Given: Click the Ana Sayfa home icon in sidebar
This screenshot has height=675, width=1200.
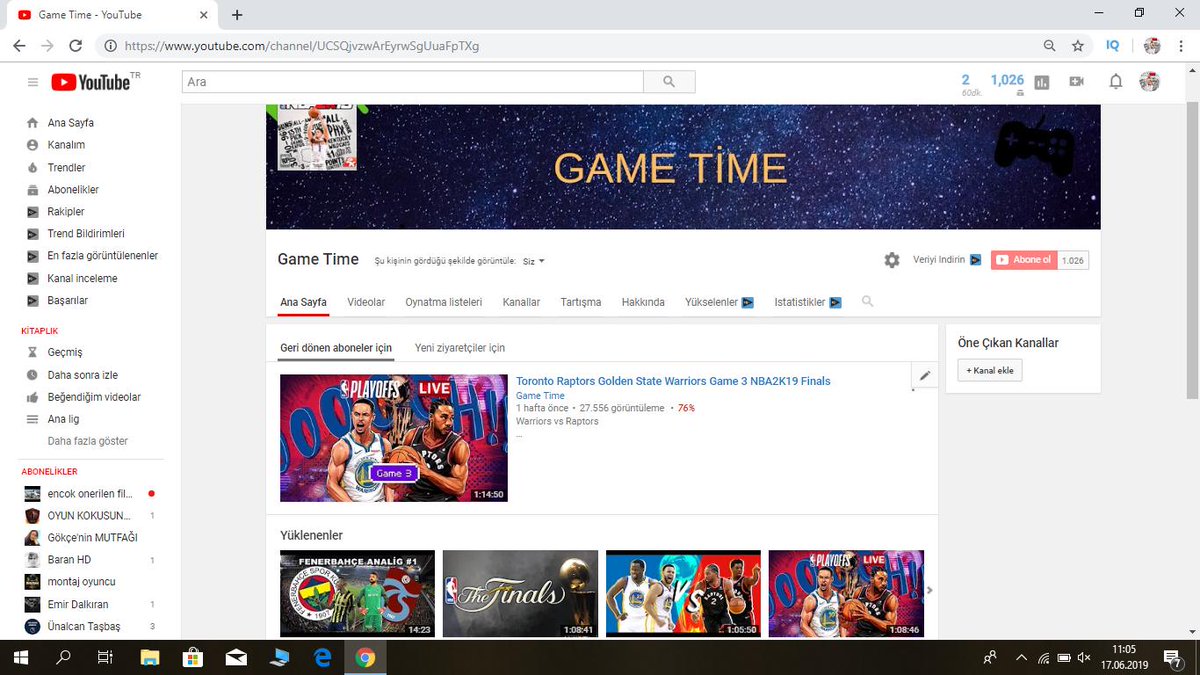Looking at the screenshot, I should [x=32, y=123].
